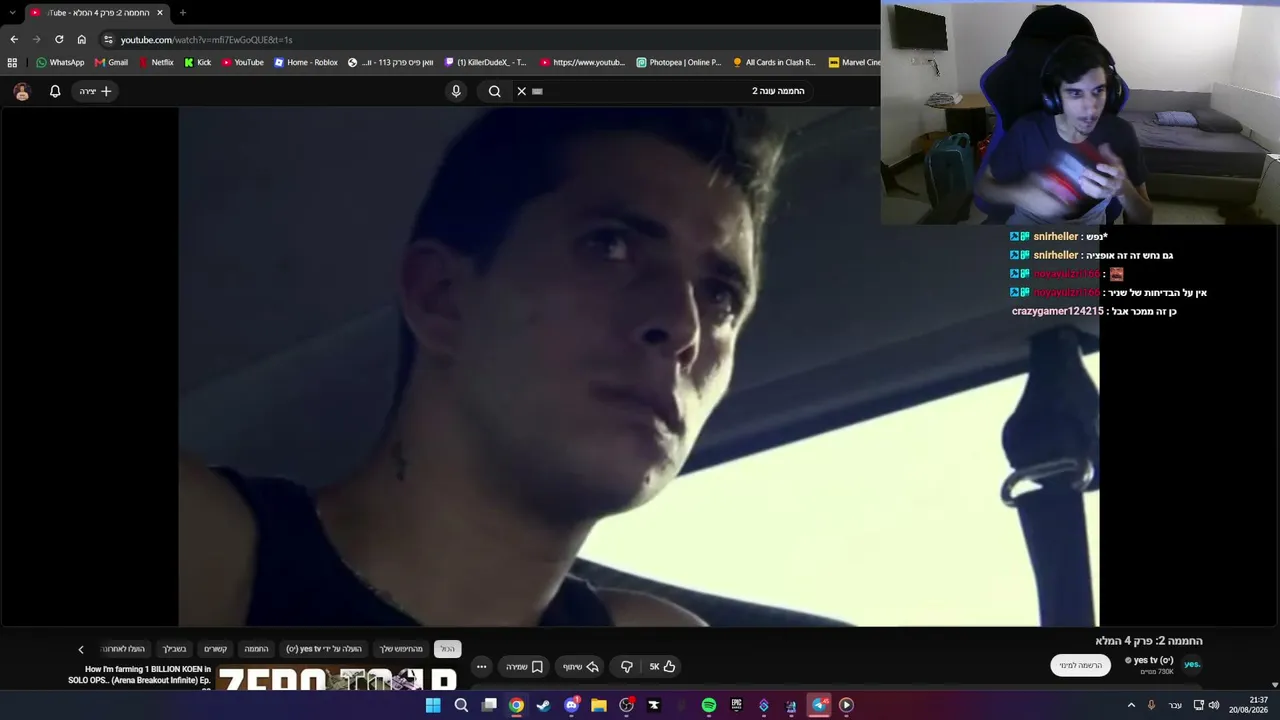The image size is (1280, 720).
Task: Dislike the video
Action: click(x=627, y=667)
